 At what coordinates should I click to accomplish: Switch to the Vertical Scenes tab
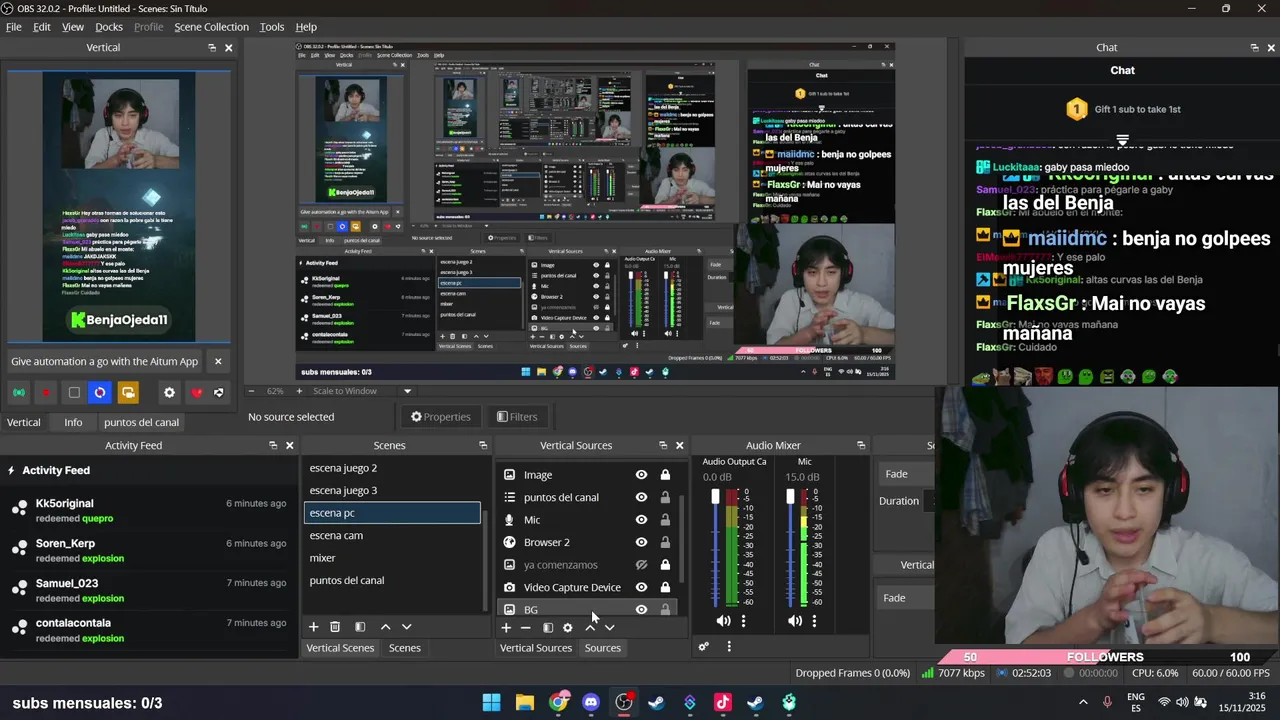[x=340, y=648]
